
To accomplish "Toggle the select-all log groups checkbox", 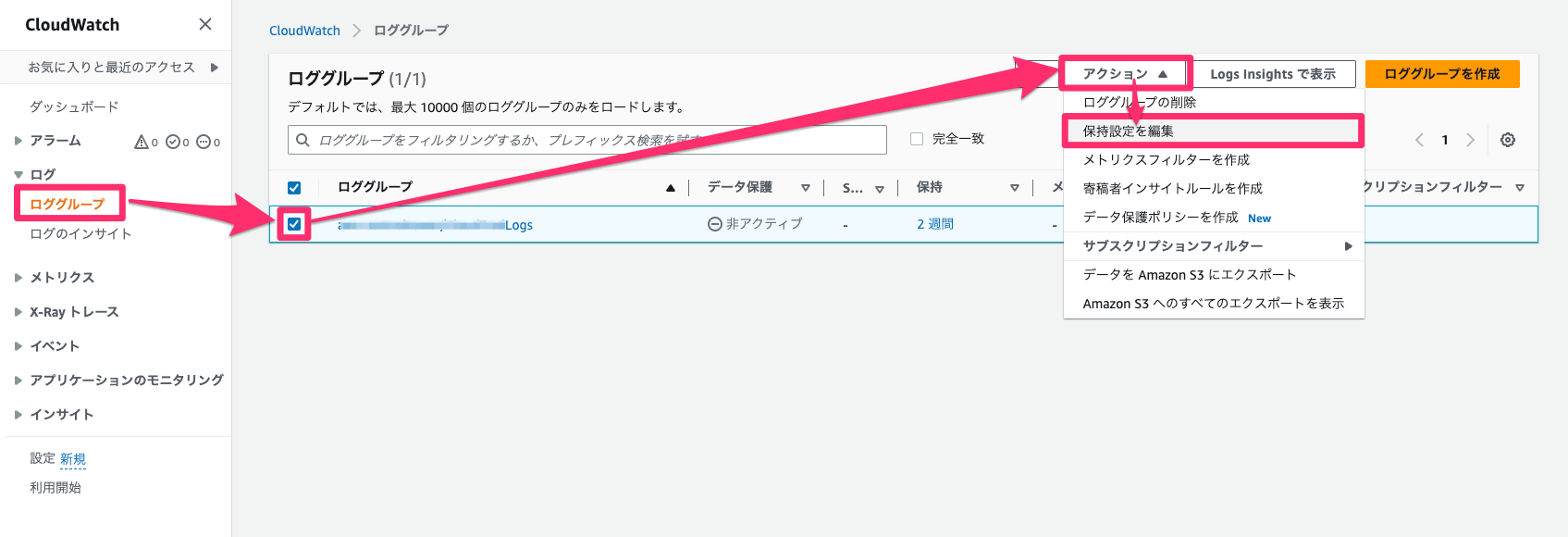I will tap(294, 188).
